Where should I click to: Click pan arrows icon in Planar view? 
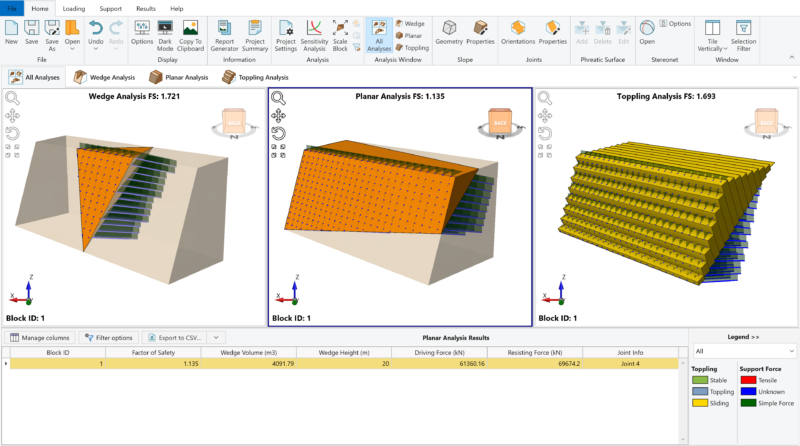pyautogui.click(x=278, y=115)
